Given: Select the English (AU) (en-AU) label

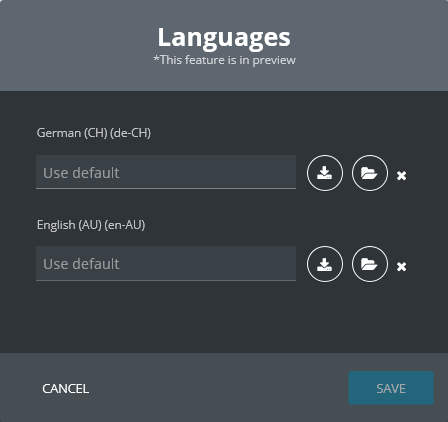Looking at the screenshot, I should pyautogui.click(x=91, y=225).
